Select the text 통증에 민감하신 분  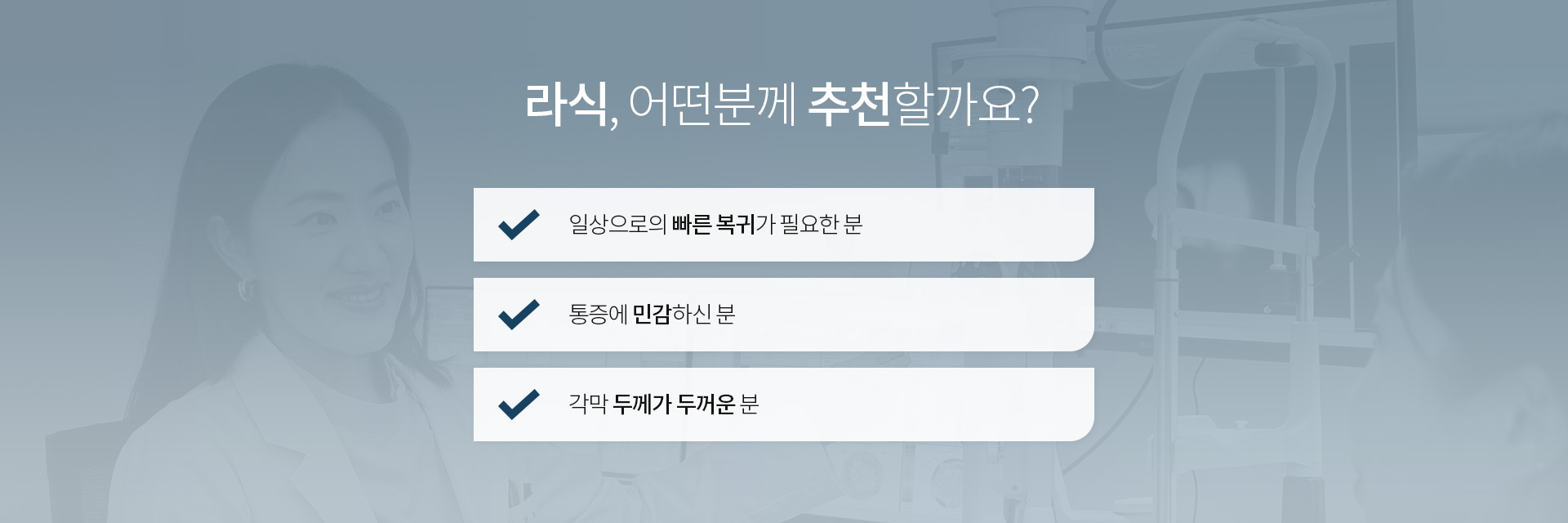point(652,315)
